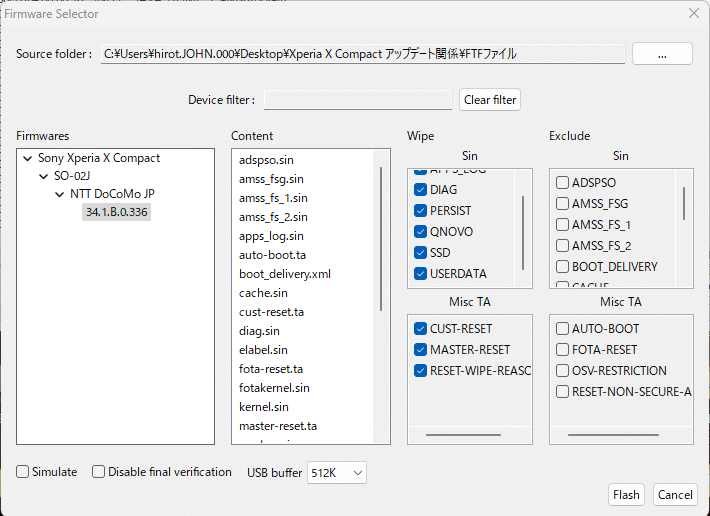Image resolution: width=710 pixels, height=516 pixels.
Task: Uncheck MASTER-RESET in Wipe Misc TA
Action: pos(420,350)
